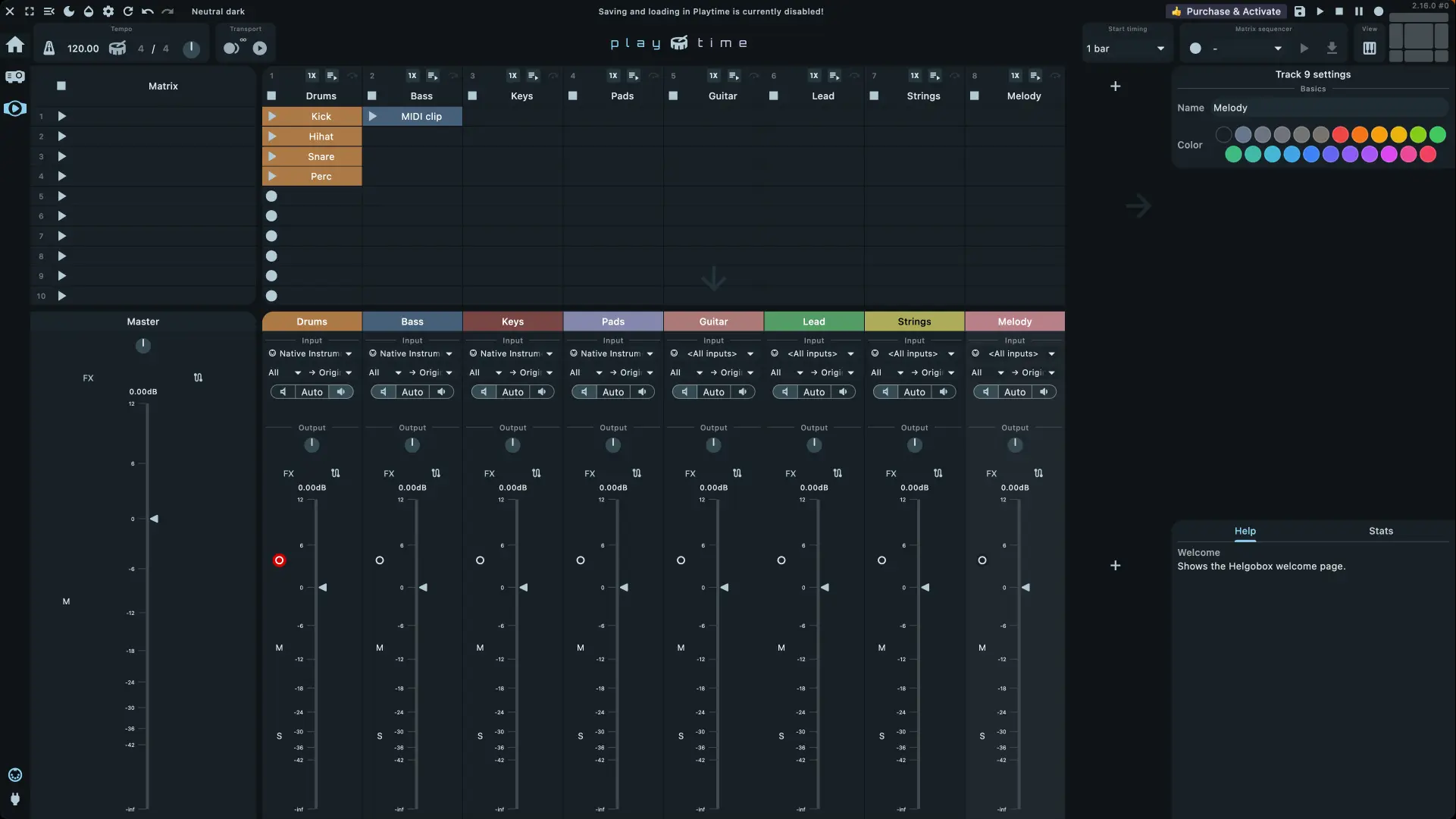Open the Start timing '1 bar' dropdown
The height and width of the screenshot is (819, 1456).
[x=1126, y=48]
